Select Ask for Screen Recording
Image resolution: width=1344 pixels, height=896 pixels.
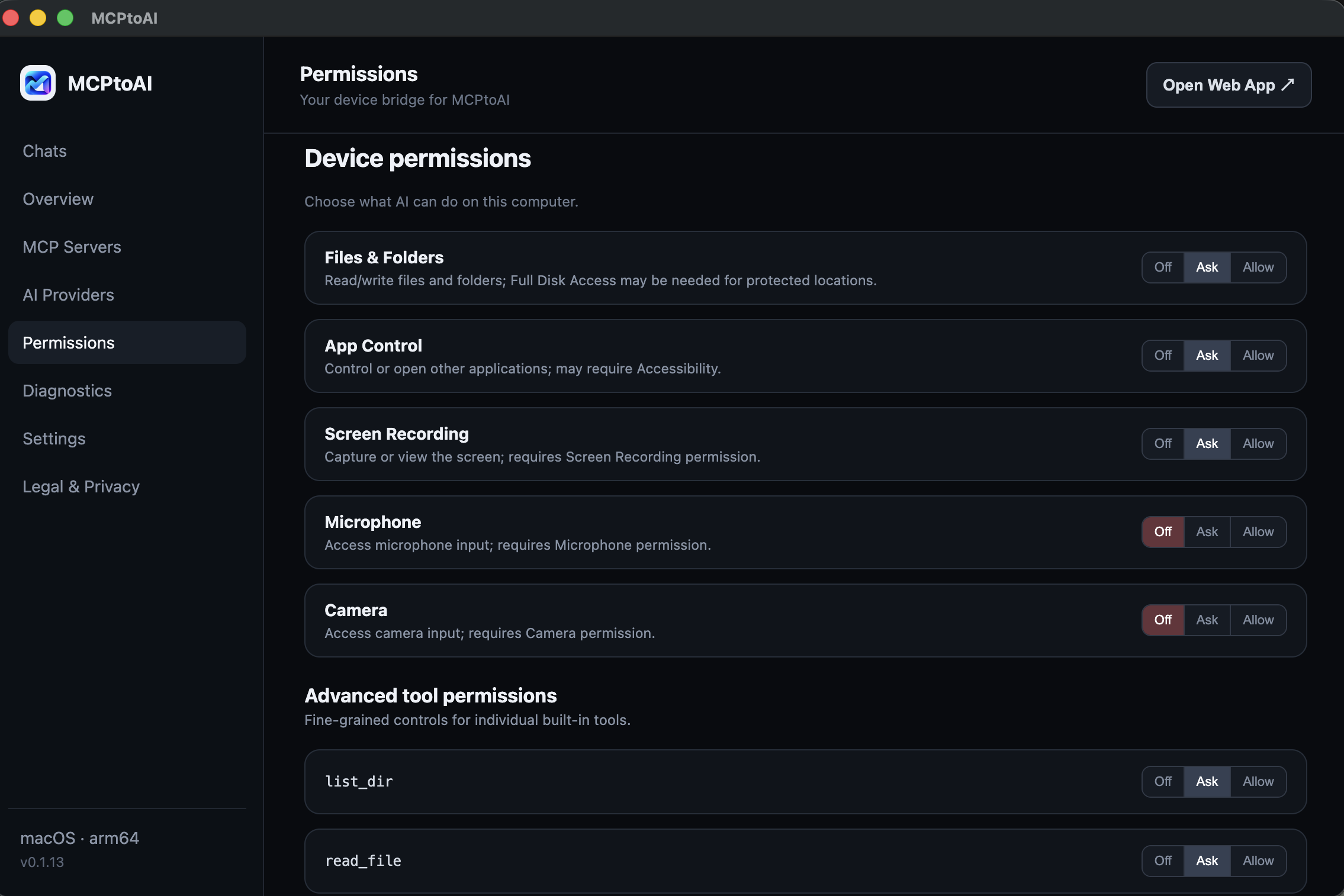point(1207,444)
